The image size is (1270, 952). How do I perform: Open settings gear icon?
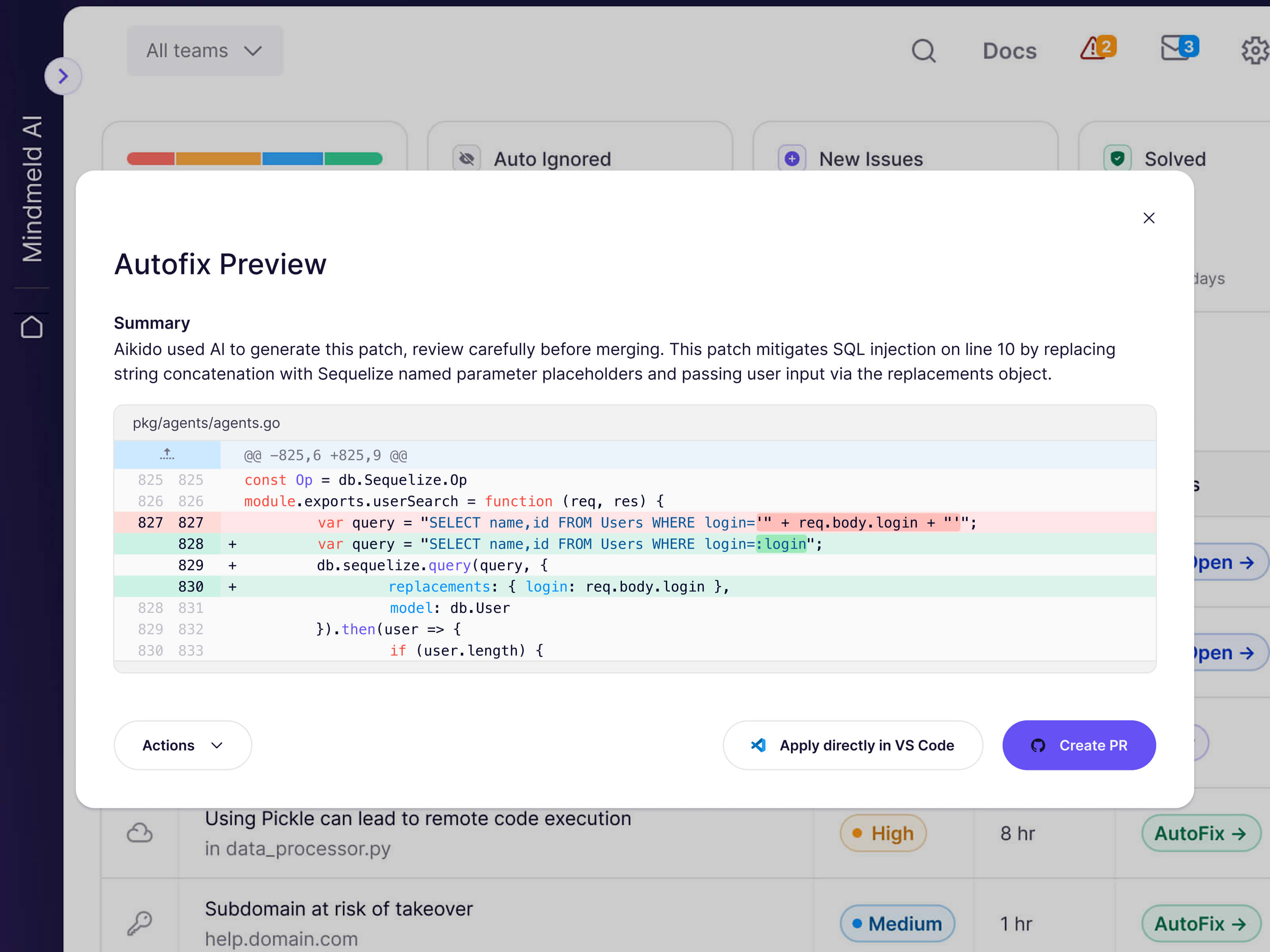pos(1255,51)
